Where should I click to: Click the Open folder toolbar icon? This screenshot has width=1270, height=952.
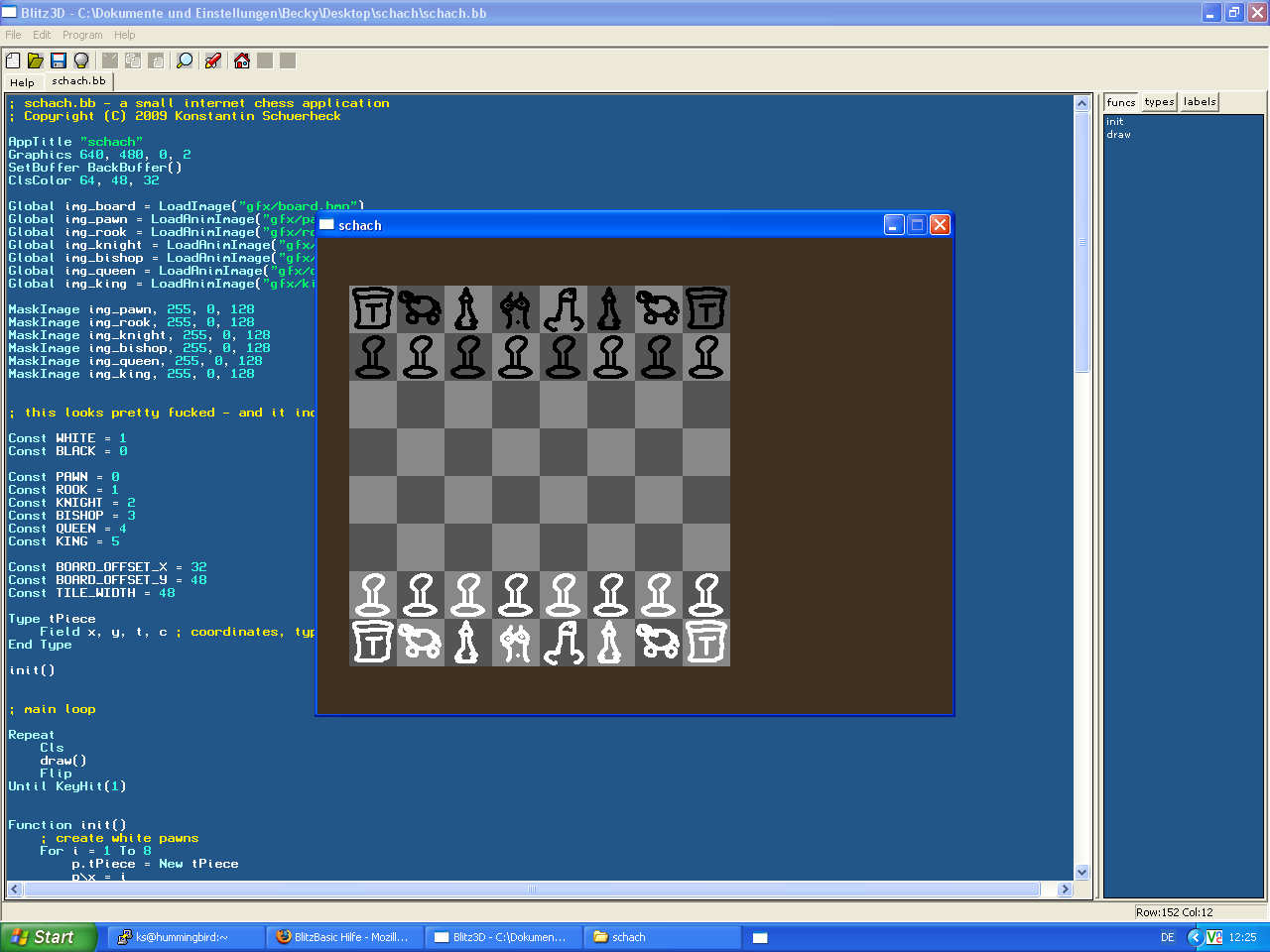point(36,60)
